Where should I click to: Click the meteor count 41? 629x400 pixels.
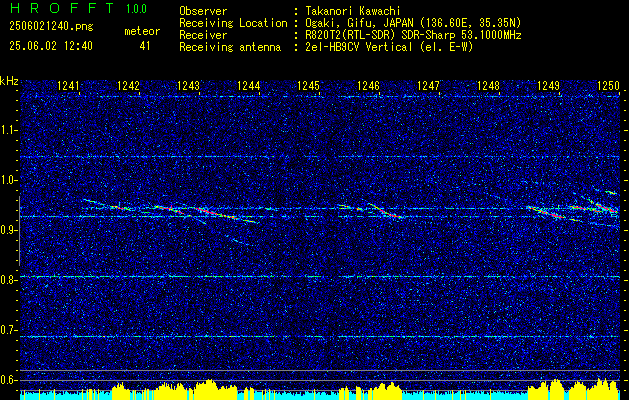tap(145, 46)
